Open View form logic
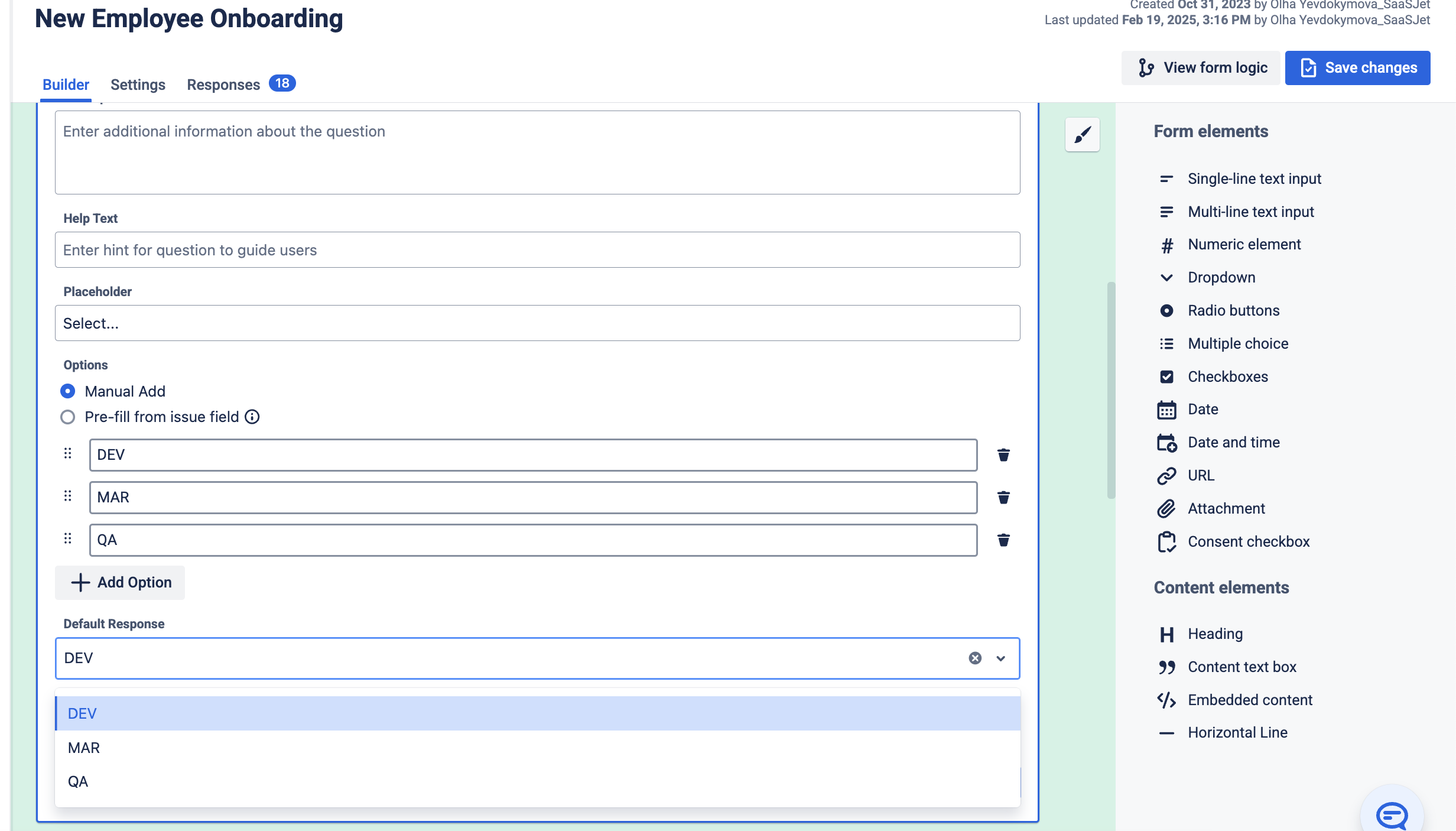This screenshot has width=1456, height=831. click(1201, 68)
